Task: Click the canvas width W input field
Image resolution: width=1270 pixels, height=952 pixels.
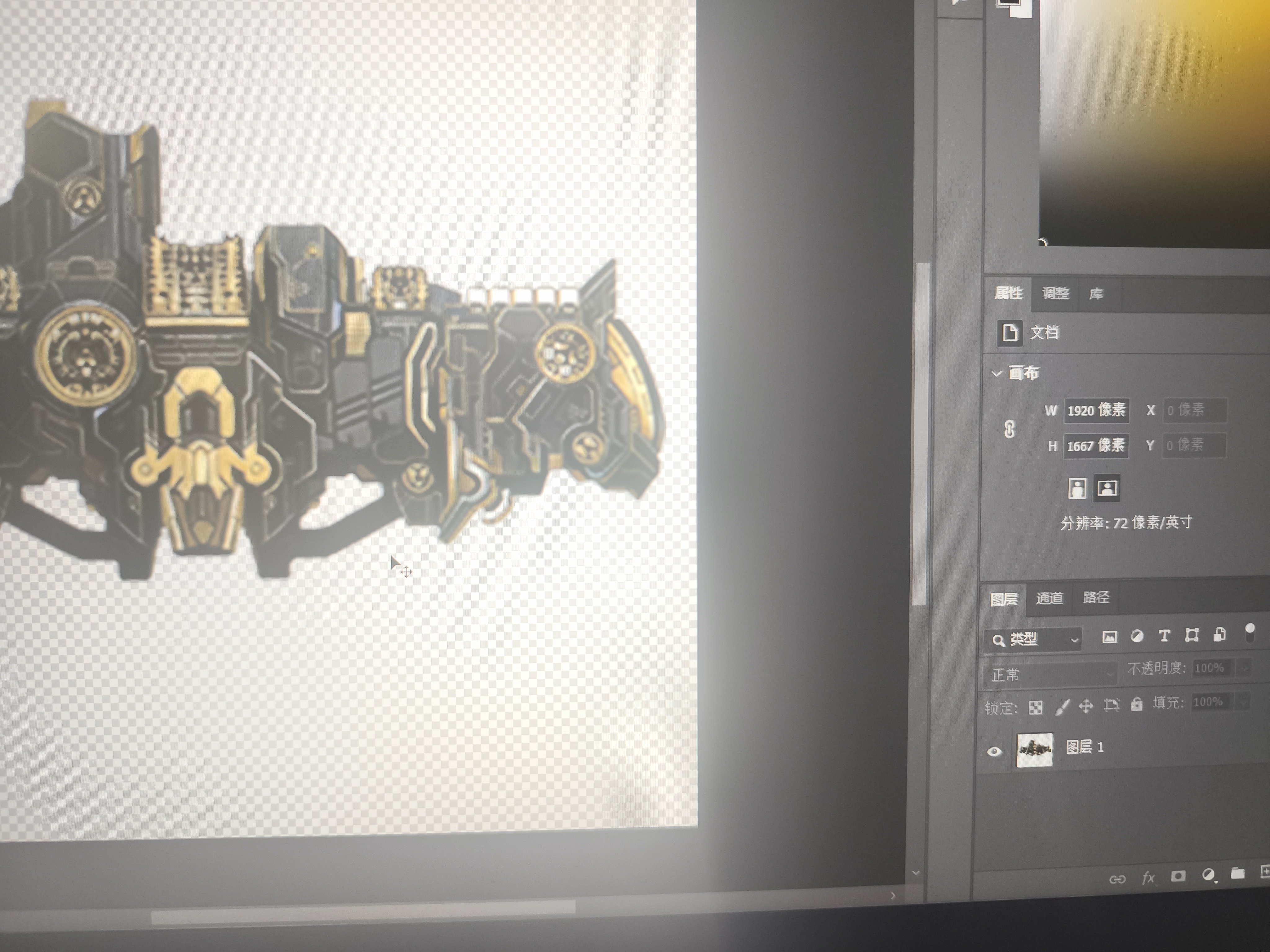Action: [x=1096, y=411]
